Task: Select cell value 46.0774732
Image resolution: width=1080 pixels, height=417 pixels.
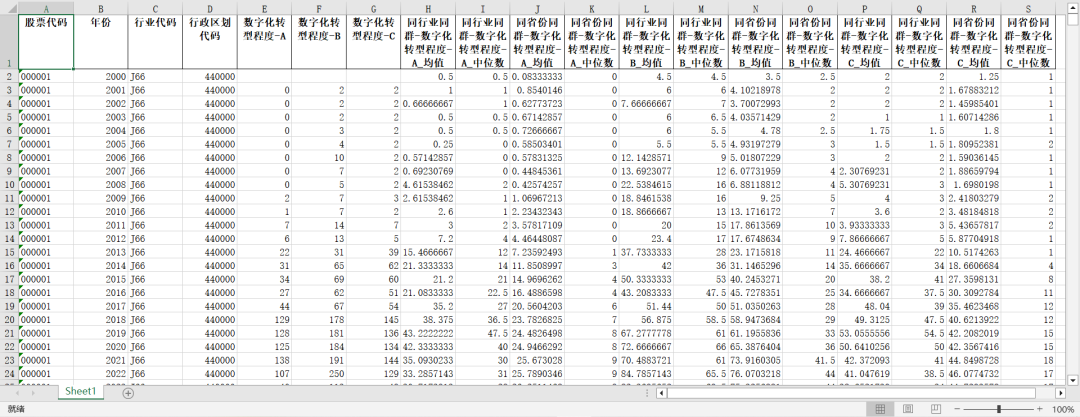Action: click(973, 374)
